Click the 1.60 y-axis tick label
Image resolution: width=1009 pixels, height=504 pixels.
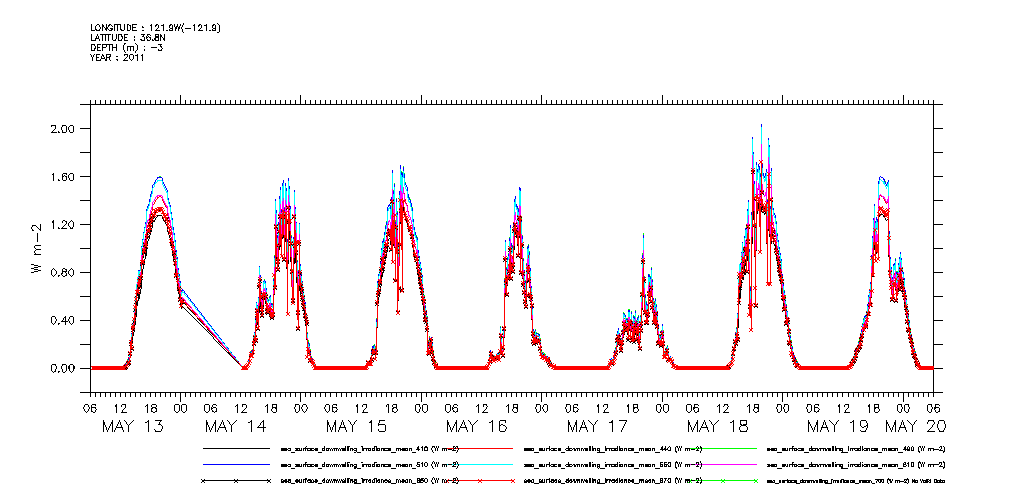(65, 176)
